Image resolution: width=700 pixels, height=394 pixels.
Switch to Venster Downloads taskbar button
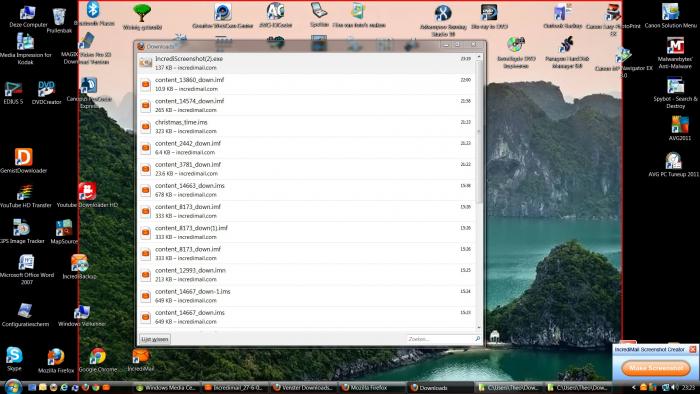click(303, 388)
